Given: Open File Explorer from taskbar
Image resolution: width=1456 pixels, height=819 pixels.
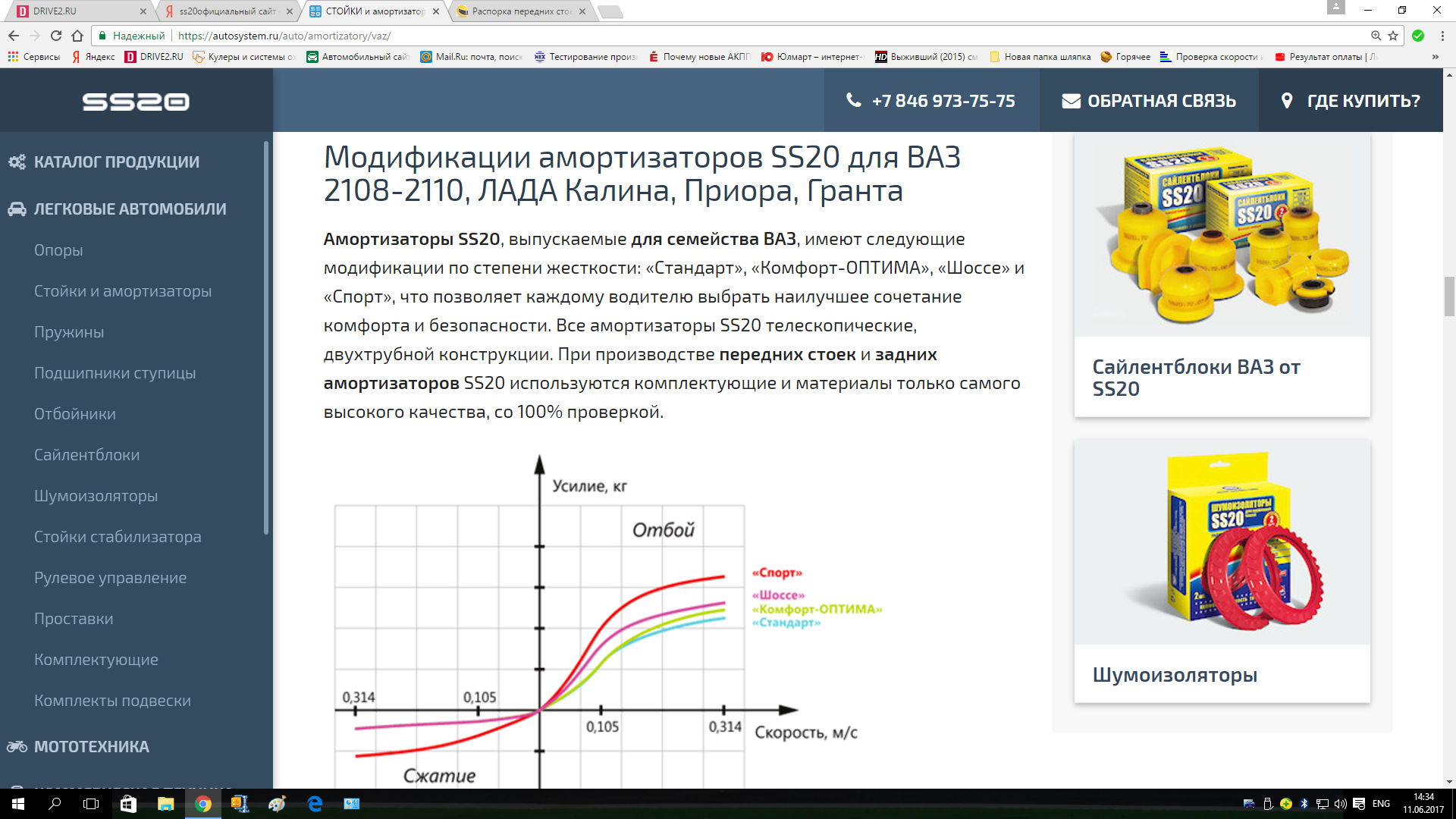Looking at the screenshot, I should coord(165,804).
